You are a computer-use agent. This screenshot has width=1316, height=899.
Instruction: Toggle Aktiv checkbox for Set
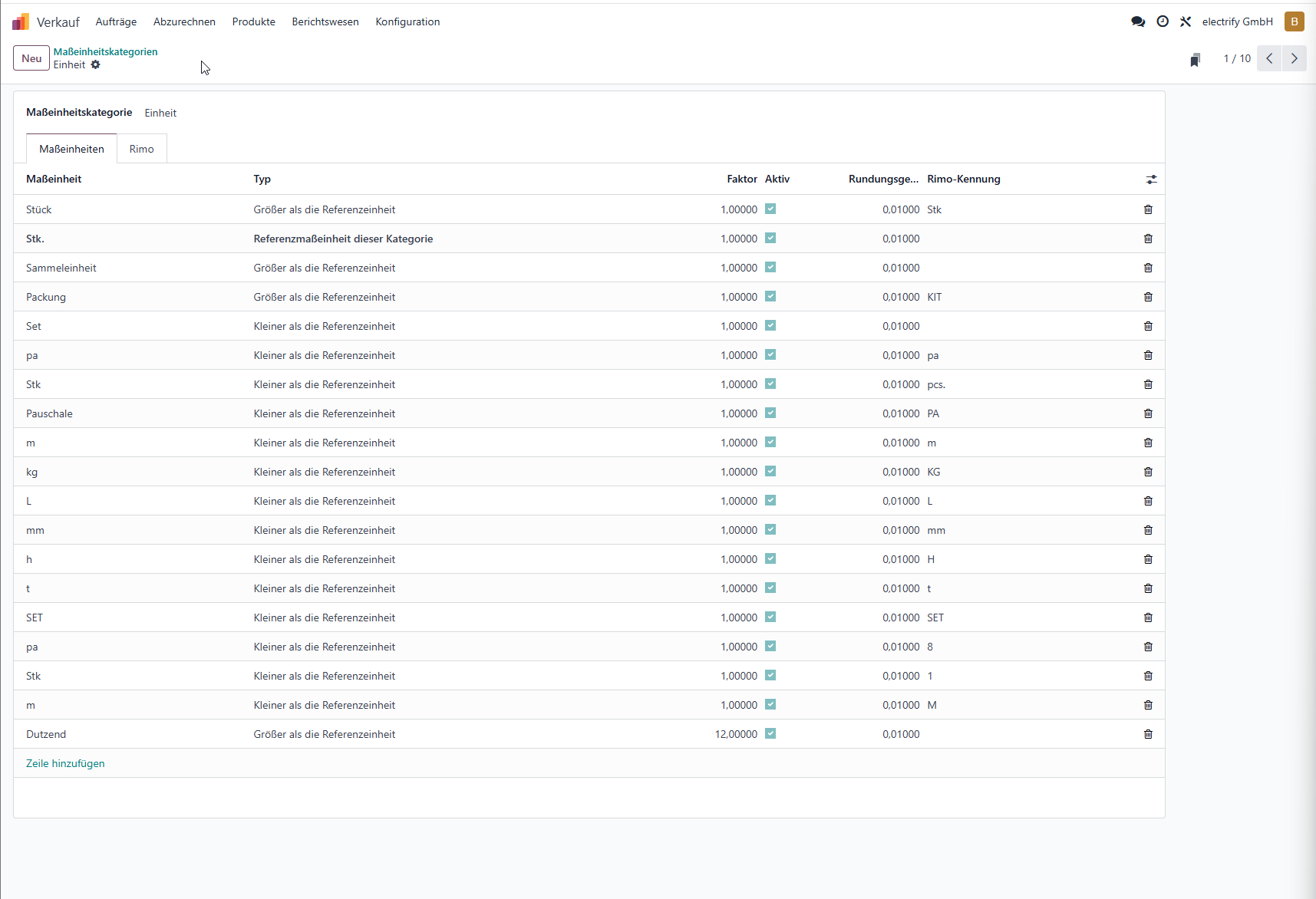coord(770,325)
